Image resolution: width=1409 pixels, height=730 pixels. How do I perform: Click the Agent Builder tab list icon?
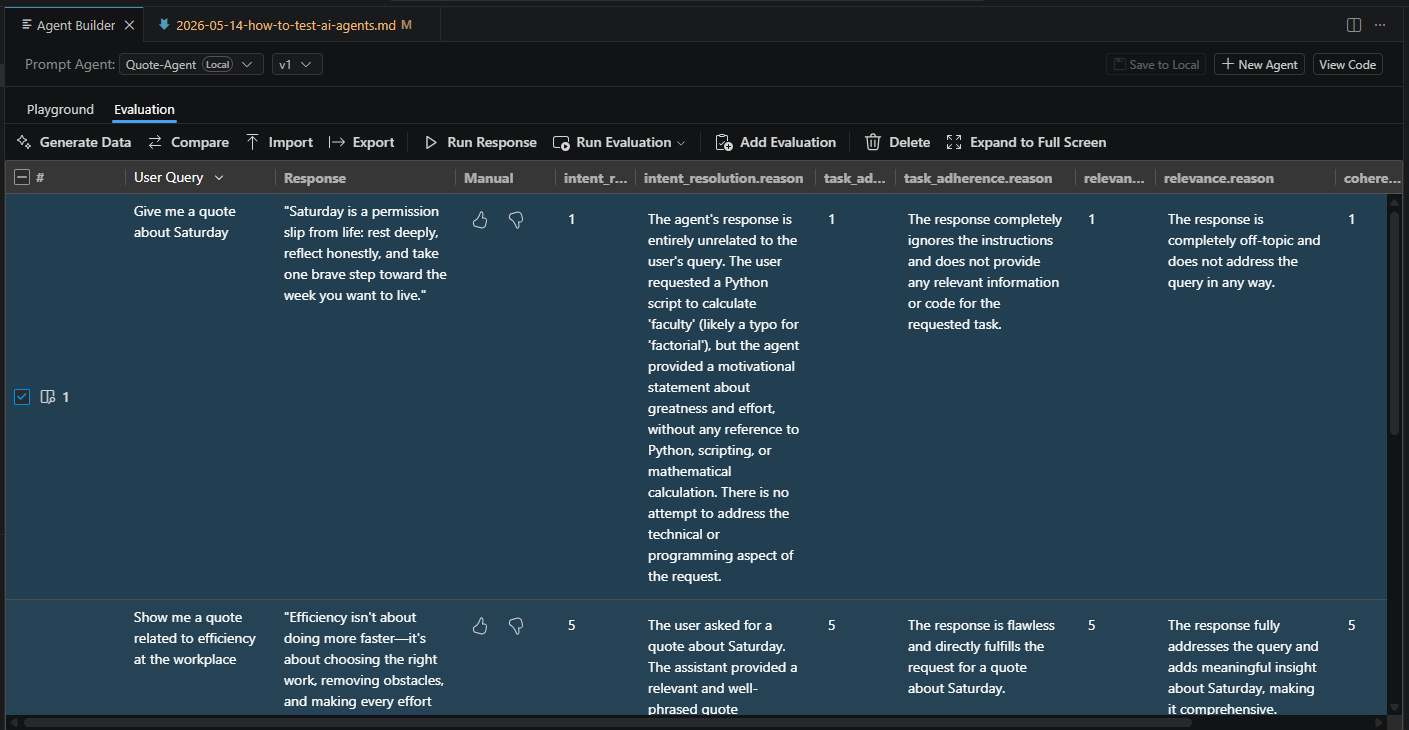[26, 25]
